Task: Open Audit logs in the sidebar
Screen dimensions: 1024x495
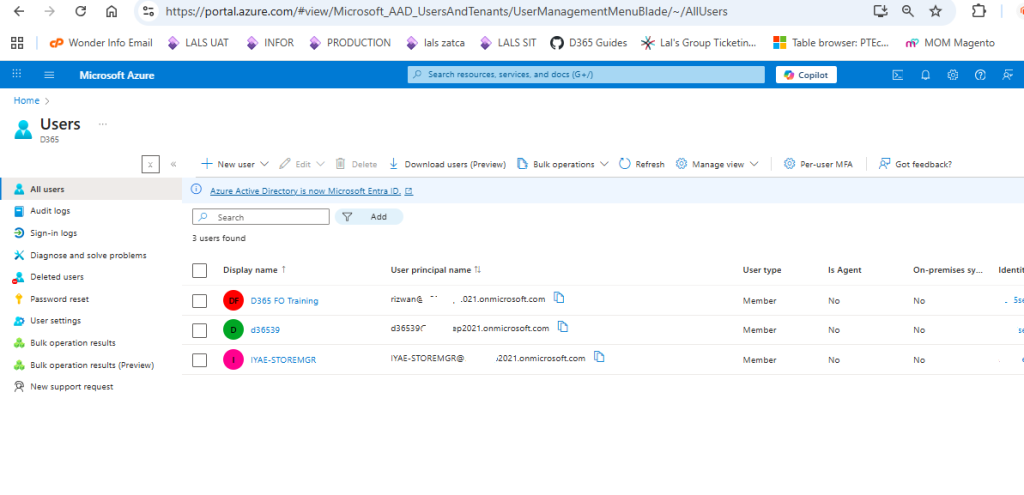Action: click(x=50, y=211)
